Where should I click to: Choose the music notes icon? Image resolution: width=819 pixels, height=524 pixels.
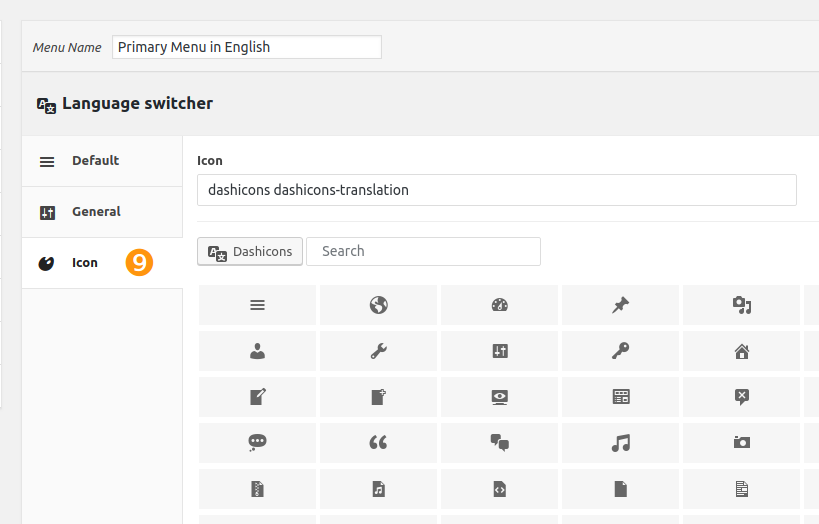coord(621,443)
